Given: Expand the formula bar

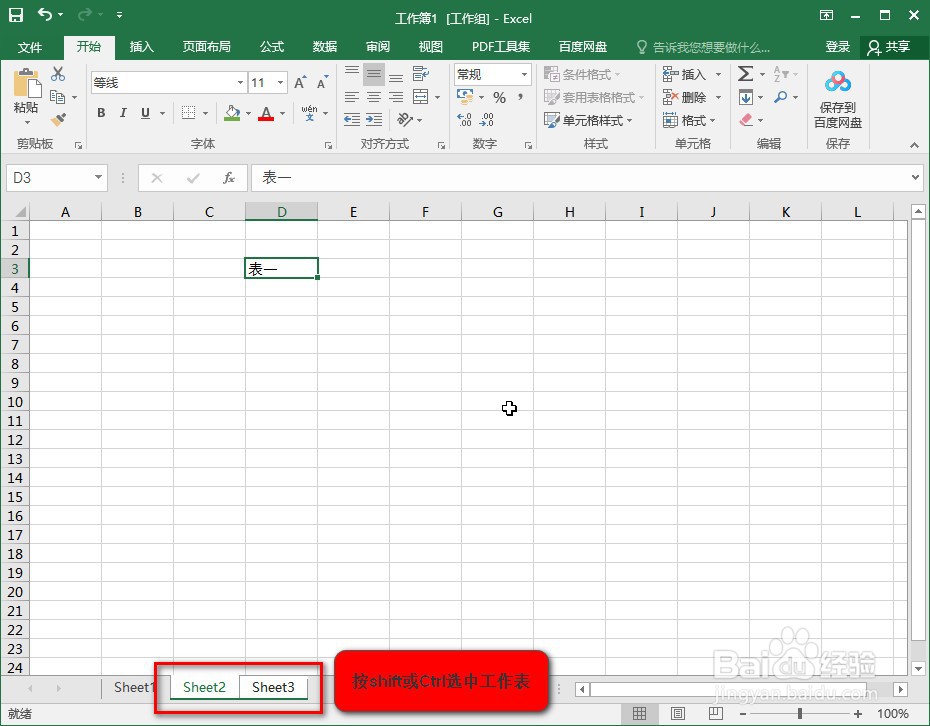Looking at the screenshot, I should coord(915,177).
